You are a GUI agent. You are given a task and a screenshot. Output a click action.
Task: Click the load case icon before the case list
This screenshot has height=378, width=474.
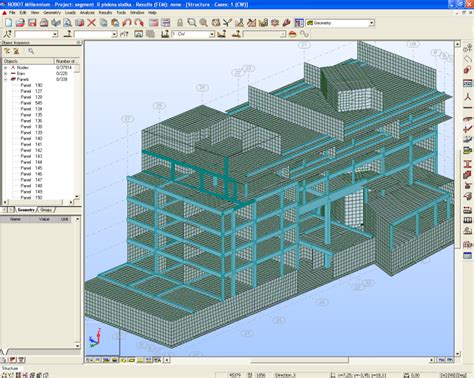[165, 34]
